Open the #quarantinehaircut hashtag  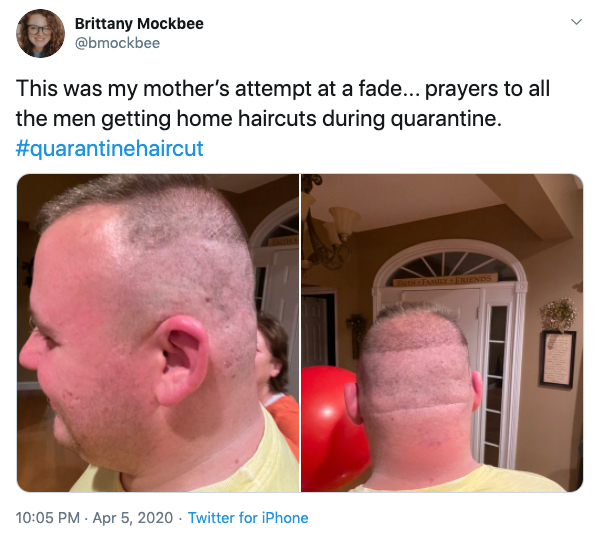pos(109,148)
